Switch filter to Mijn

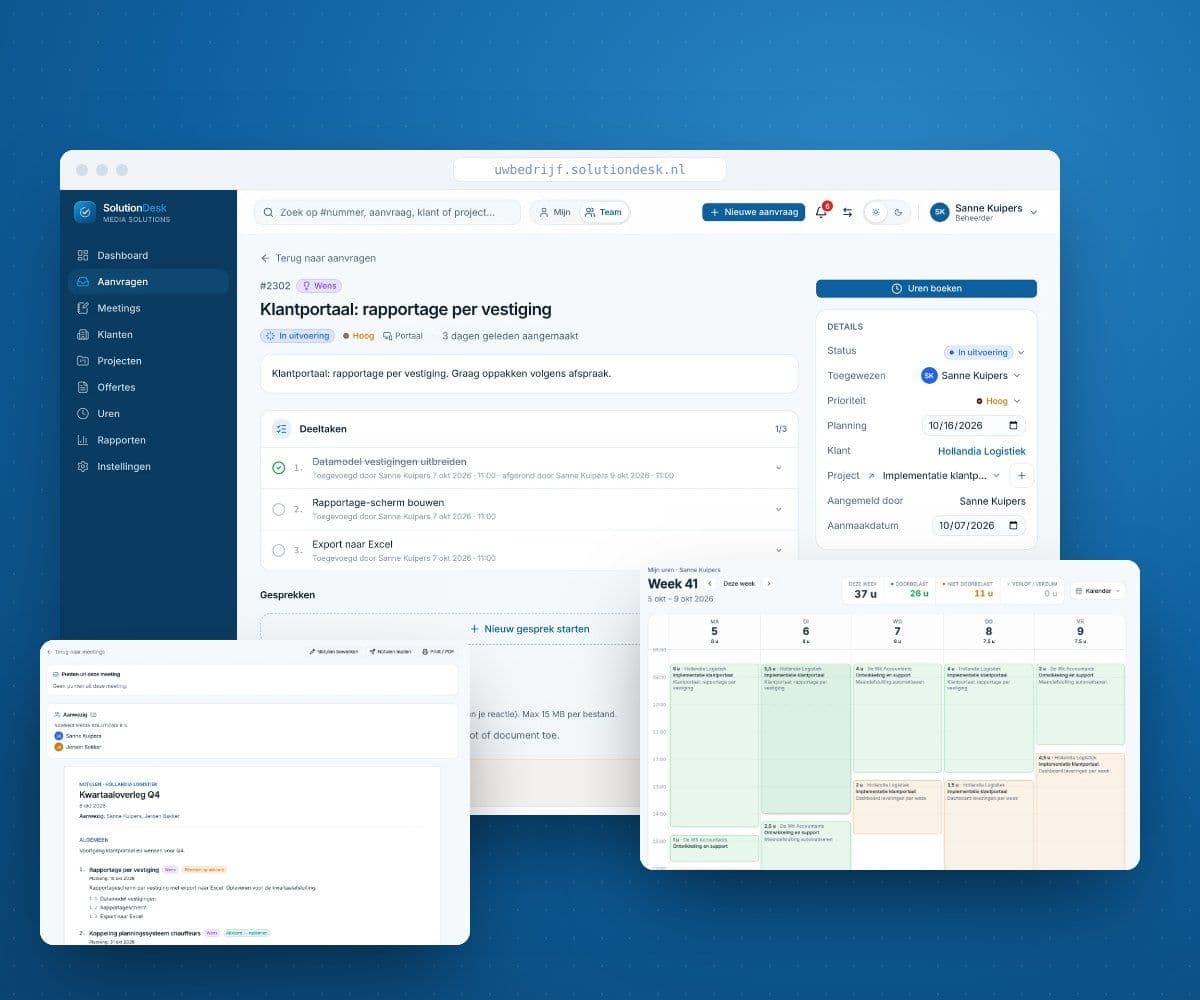point(555,212)
